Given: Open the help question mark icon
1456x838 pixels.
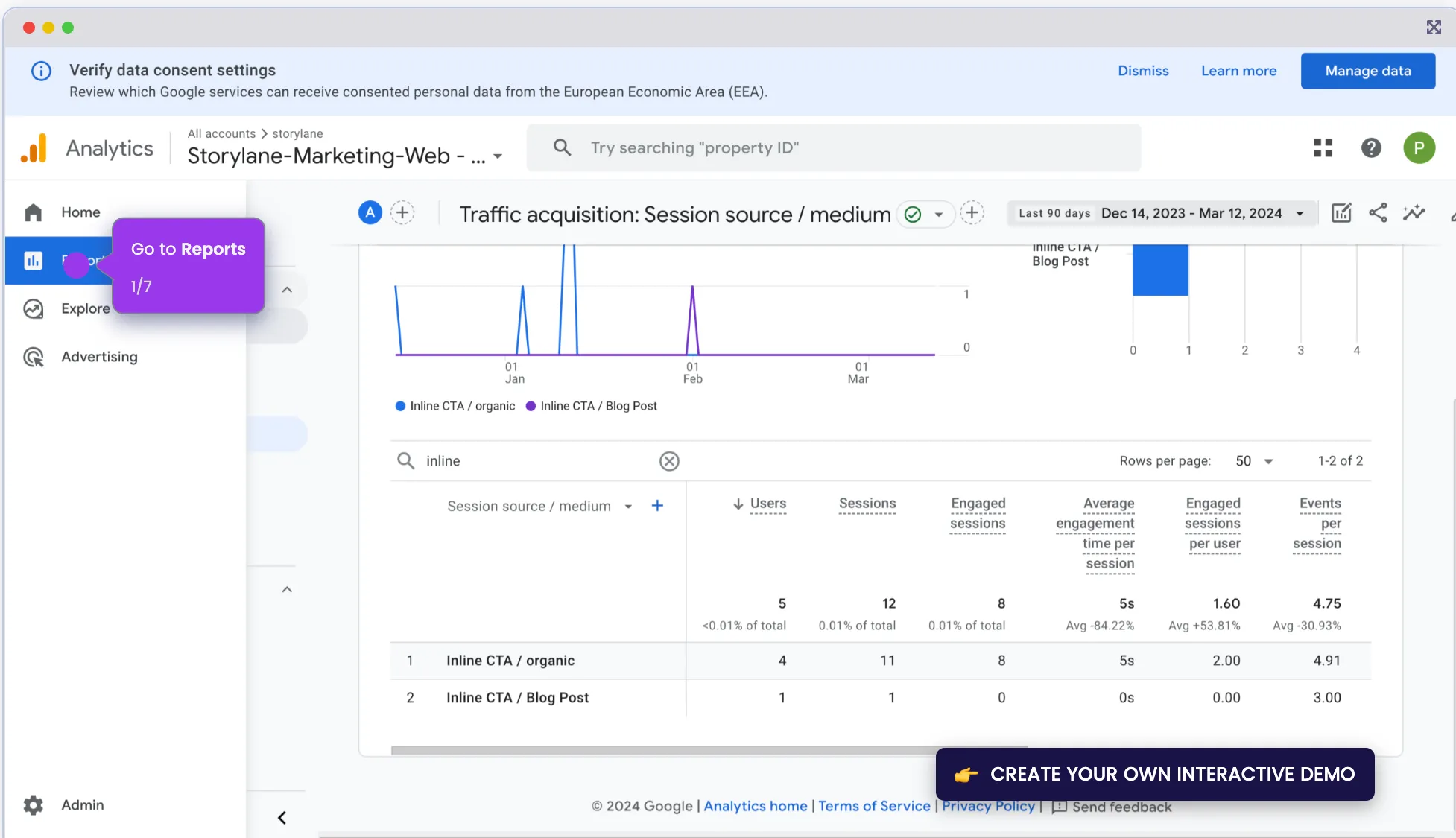Looking at the screenshot, I should 1370,148.
